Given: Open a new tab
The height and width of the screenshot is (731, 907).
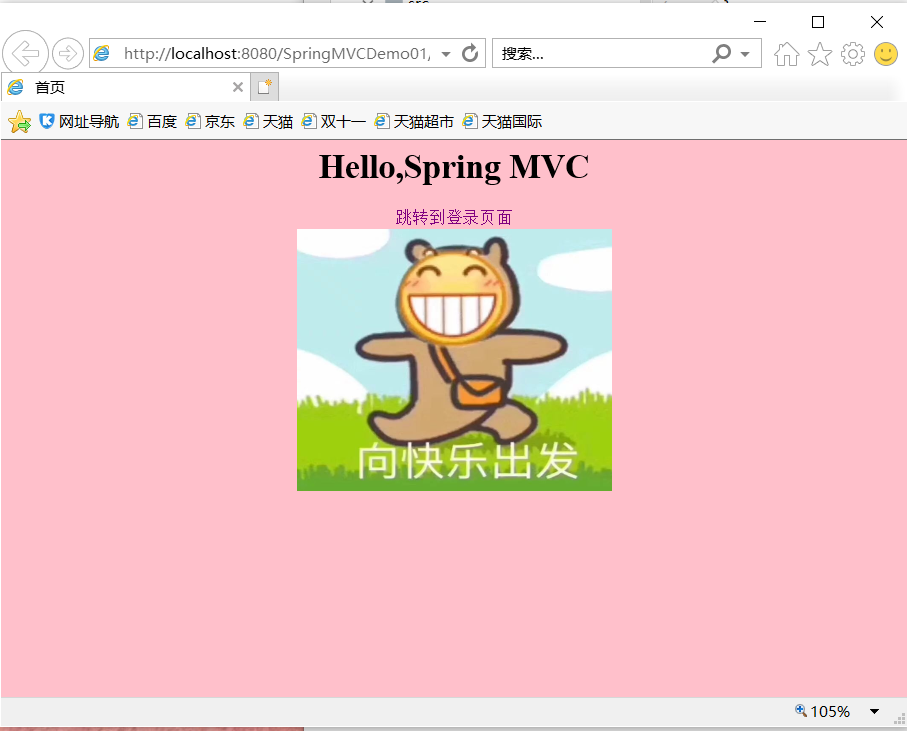Looking at the screenshot, I should 264,87.
